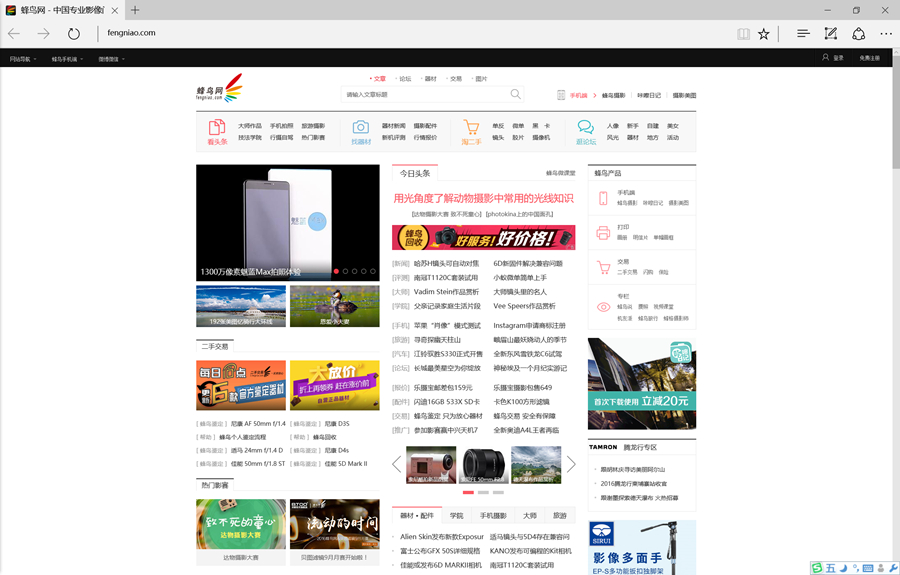Open Make a Web Note icon
The width and height of the screenshot is (900, 575).
(x=831, y=33)
